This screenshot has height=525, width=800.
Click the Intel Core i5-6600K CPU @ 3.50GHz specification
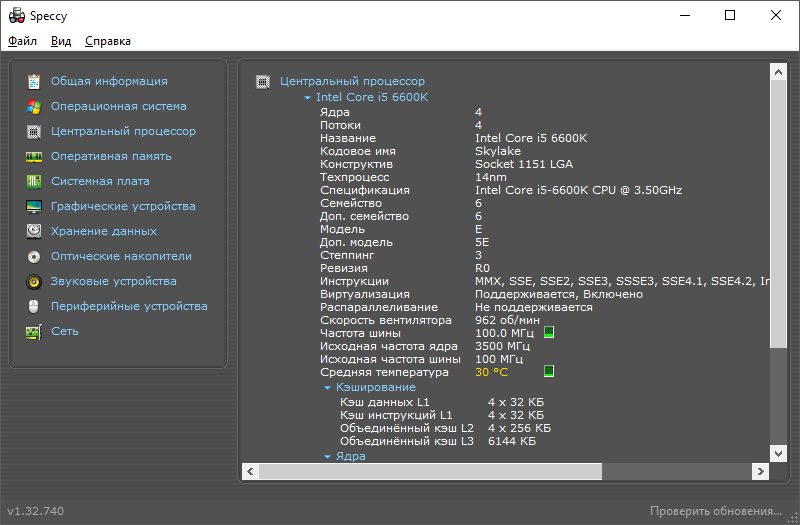click(579, 190)
